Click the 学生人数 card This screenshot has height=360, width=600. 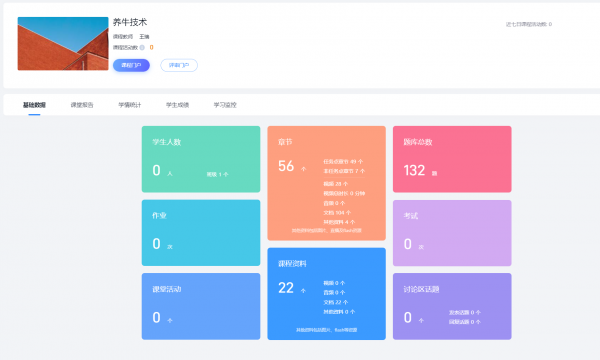(x=201, y=159)
